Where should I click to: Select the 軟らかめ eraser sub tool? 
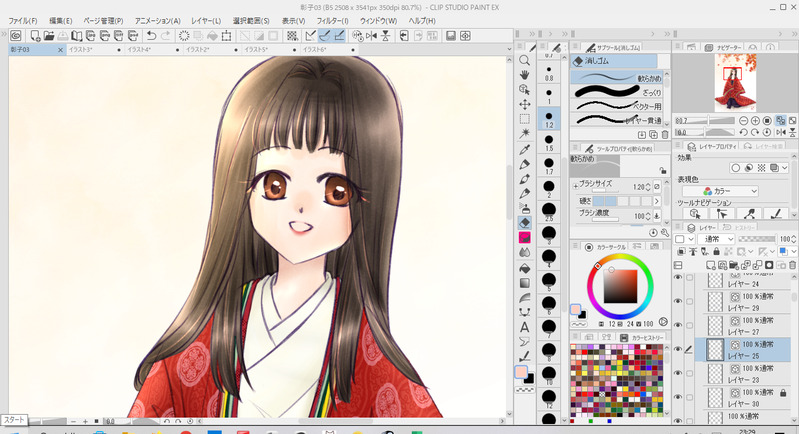tap(616, 77)
